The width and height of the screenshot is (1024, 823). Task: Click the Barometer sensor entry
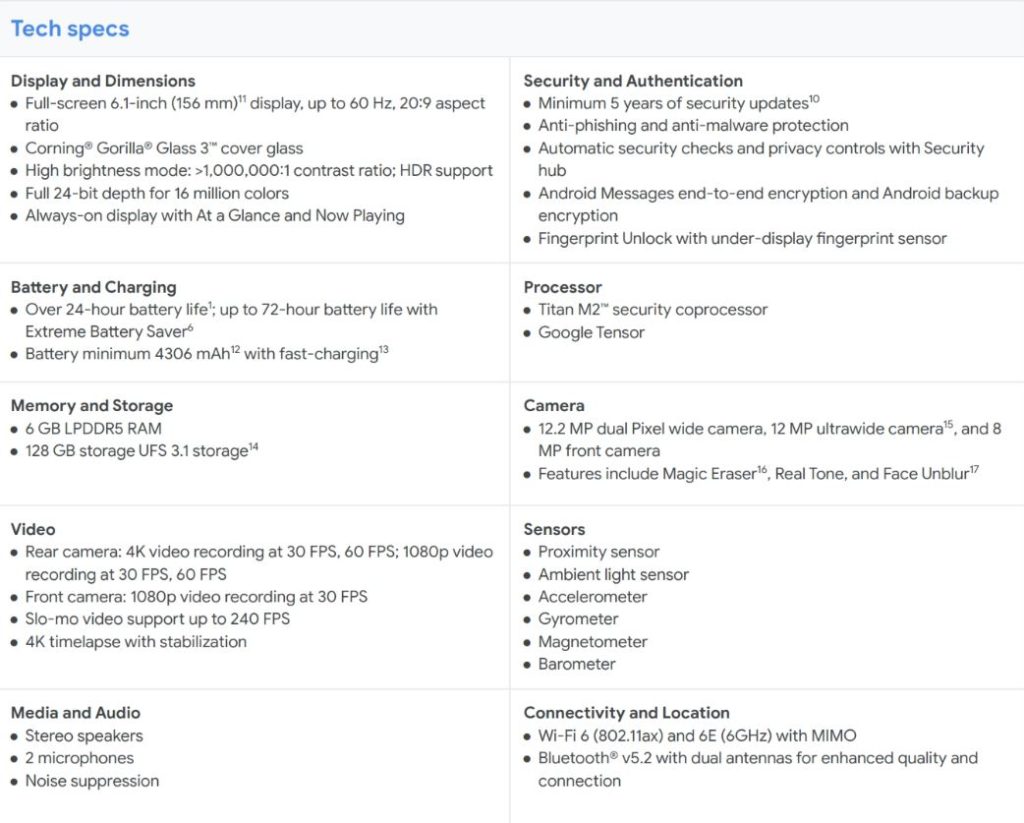click(x=577, y=664)
